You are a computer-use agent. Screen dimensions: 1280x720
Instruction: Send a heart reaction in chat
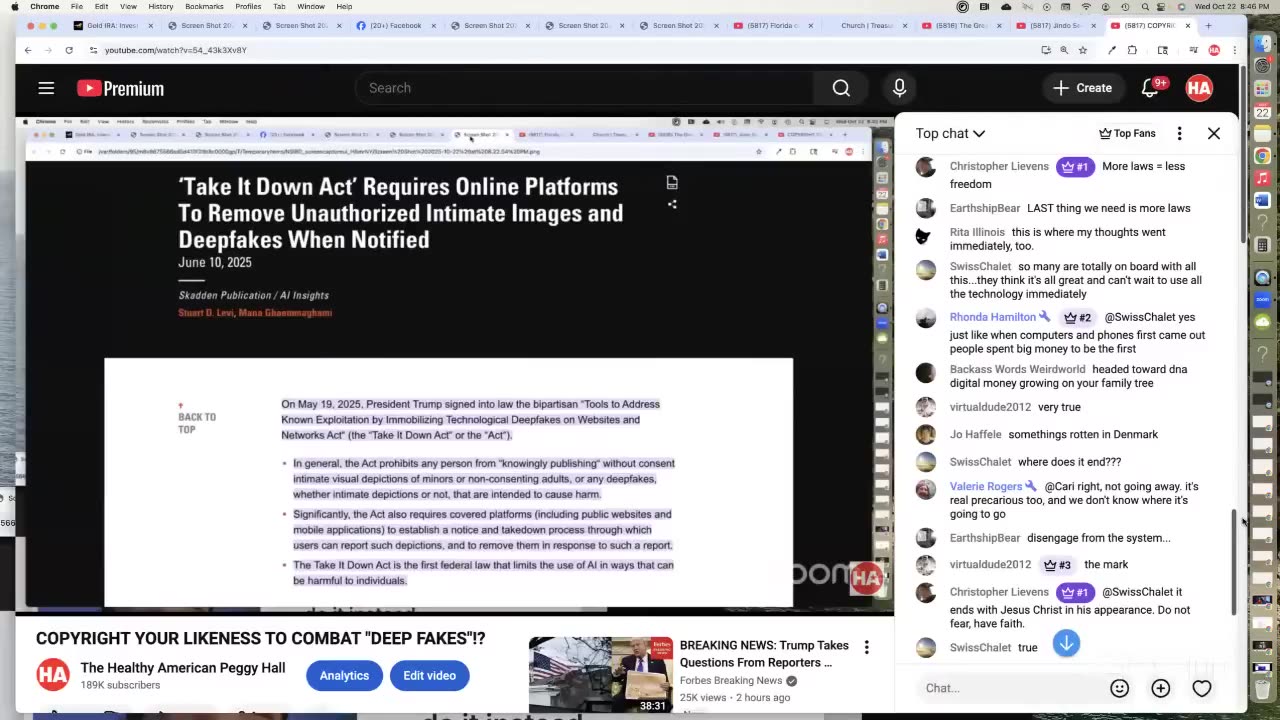click(1202, 688)
